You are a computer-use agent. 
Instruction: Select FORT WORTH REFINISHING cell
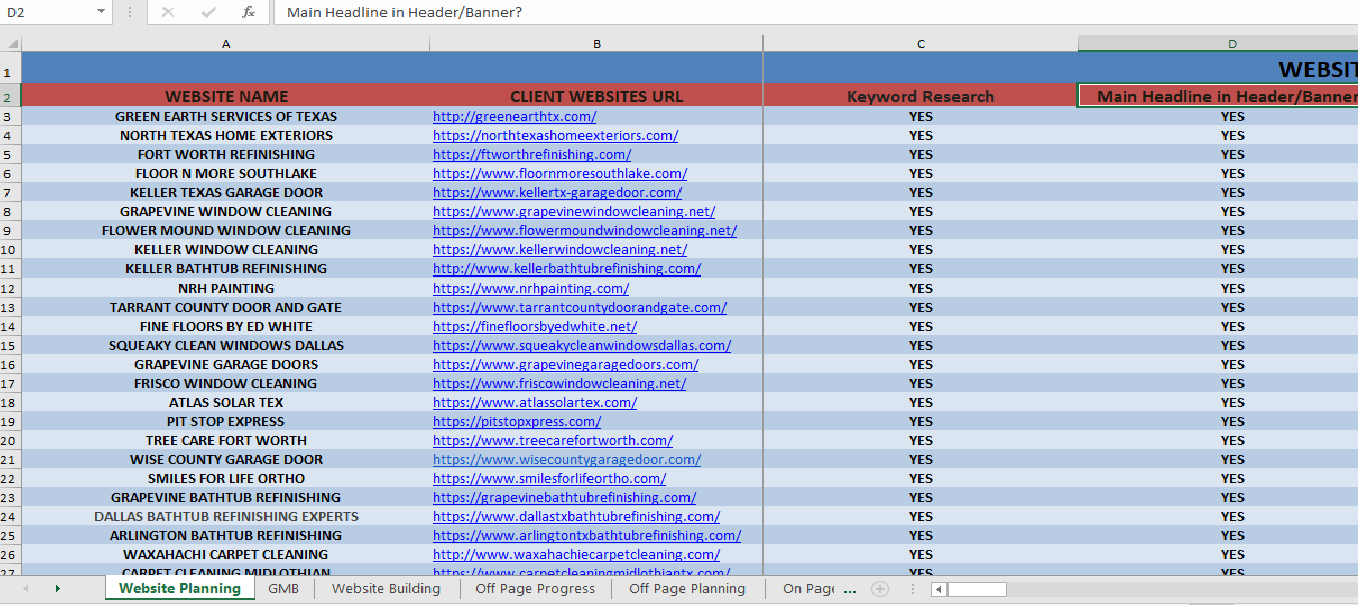(x=226, y=154)
